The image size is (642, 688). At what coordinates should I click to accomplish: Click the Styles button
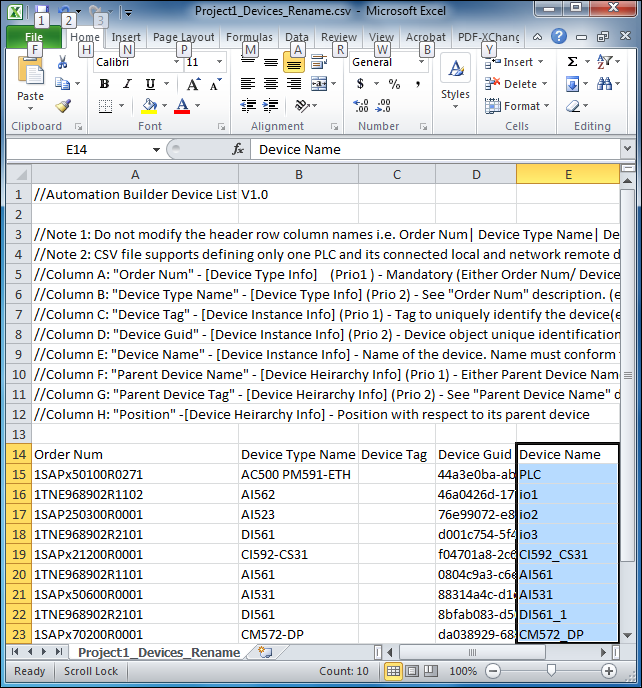click(455, 82)
